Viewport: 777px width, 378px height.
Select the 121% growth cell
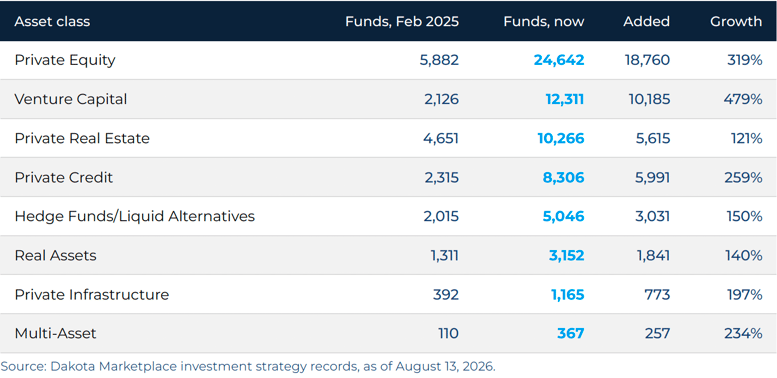pyautogui.click(x=746, y=138)
